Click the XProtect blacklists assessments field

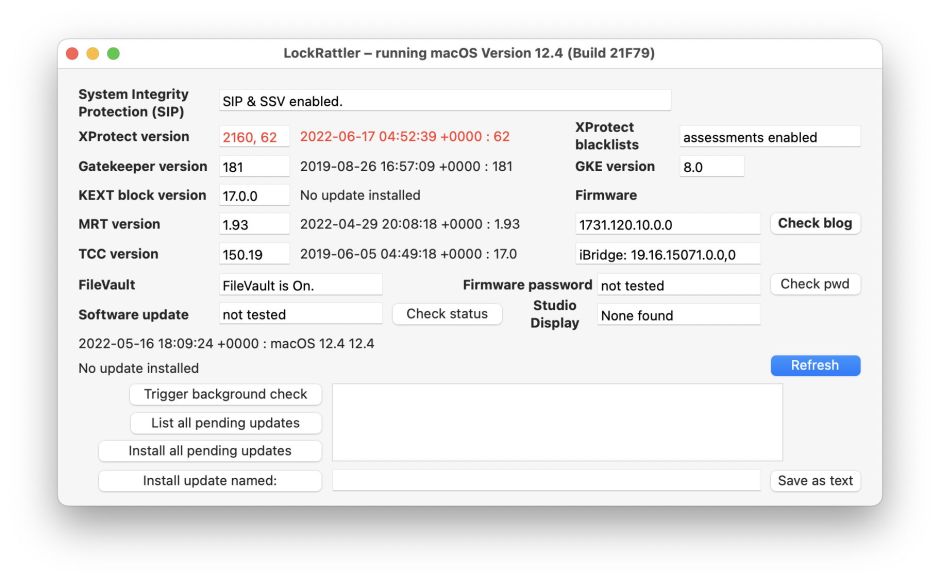coord(769,137)
